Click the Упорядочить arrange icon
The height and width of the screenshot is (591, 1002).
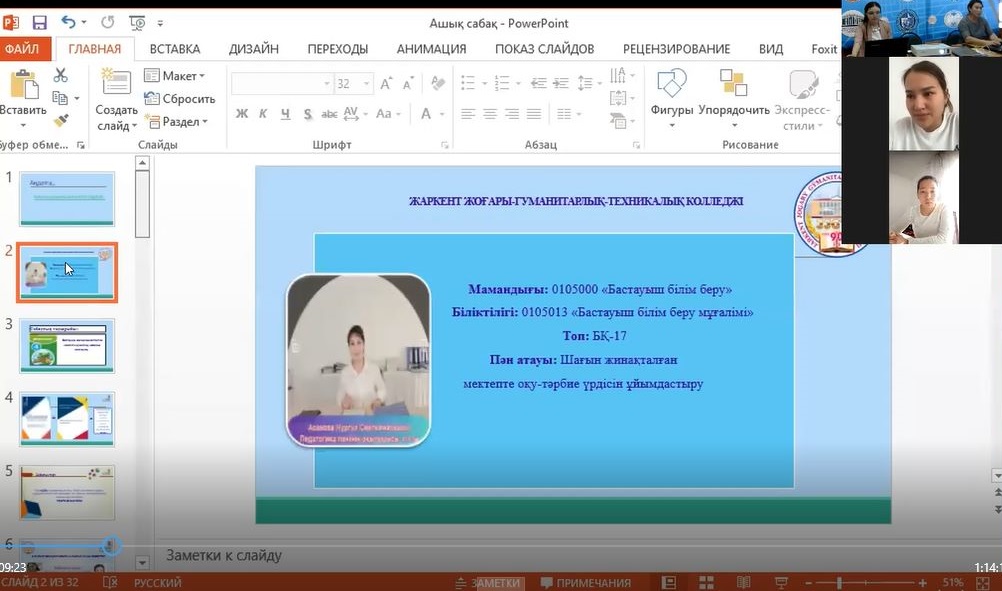click(x=733, y=93)
